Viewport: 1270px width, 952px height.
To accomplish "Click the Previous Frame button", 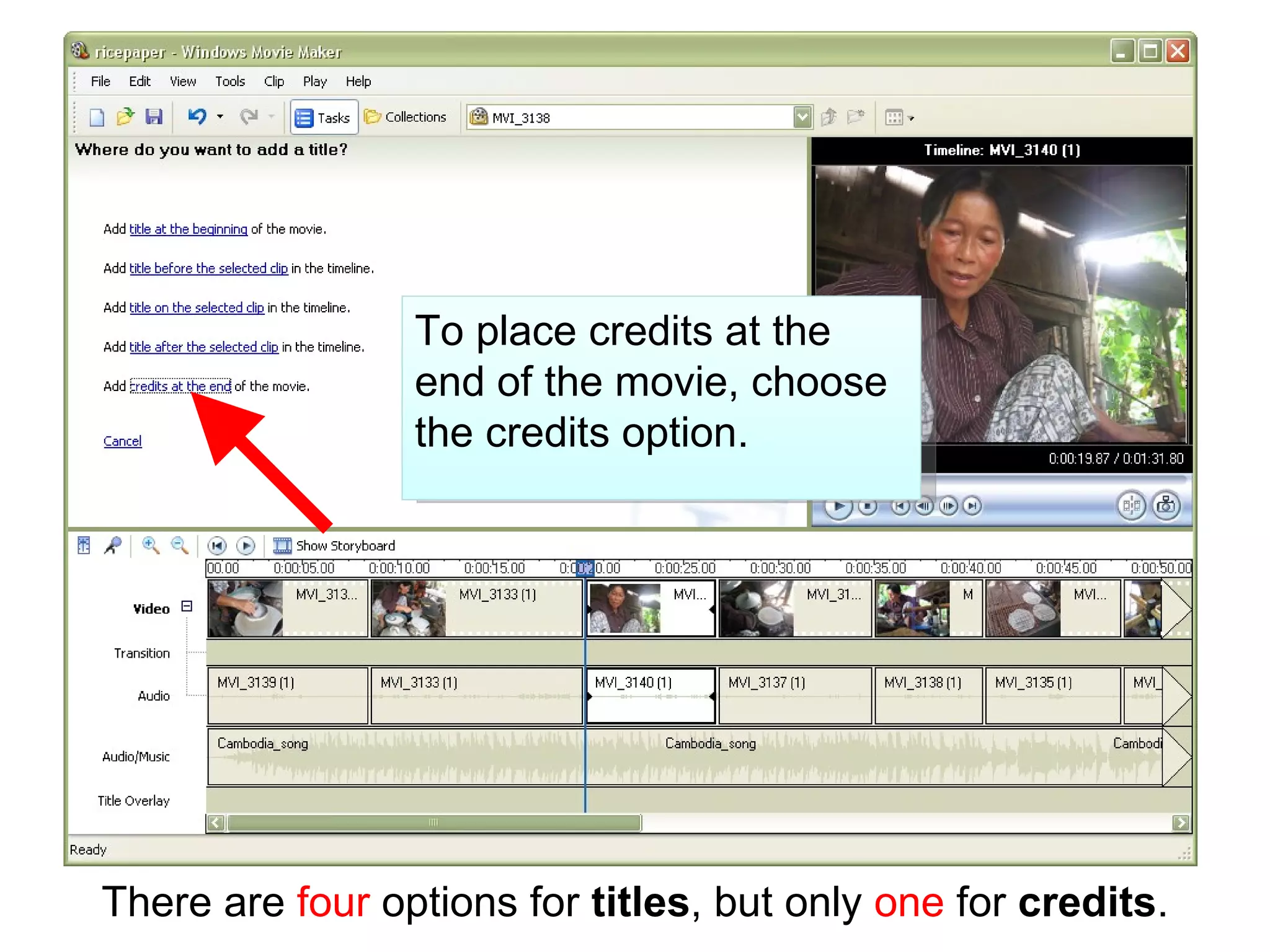I will pyautogui.click(x=924, y=507).
